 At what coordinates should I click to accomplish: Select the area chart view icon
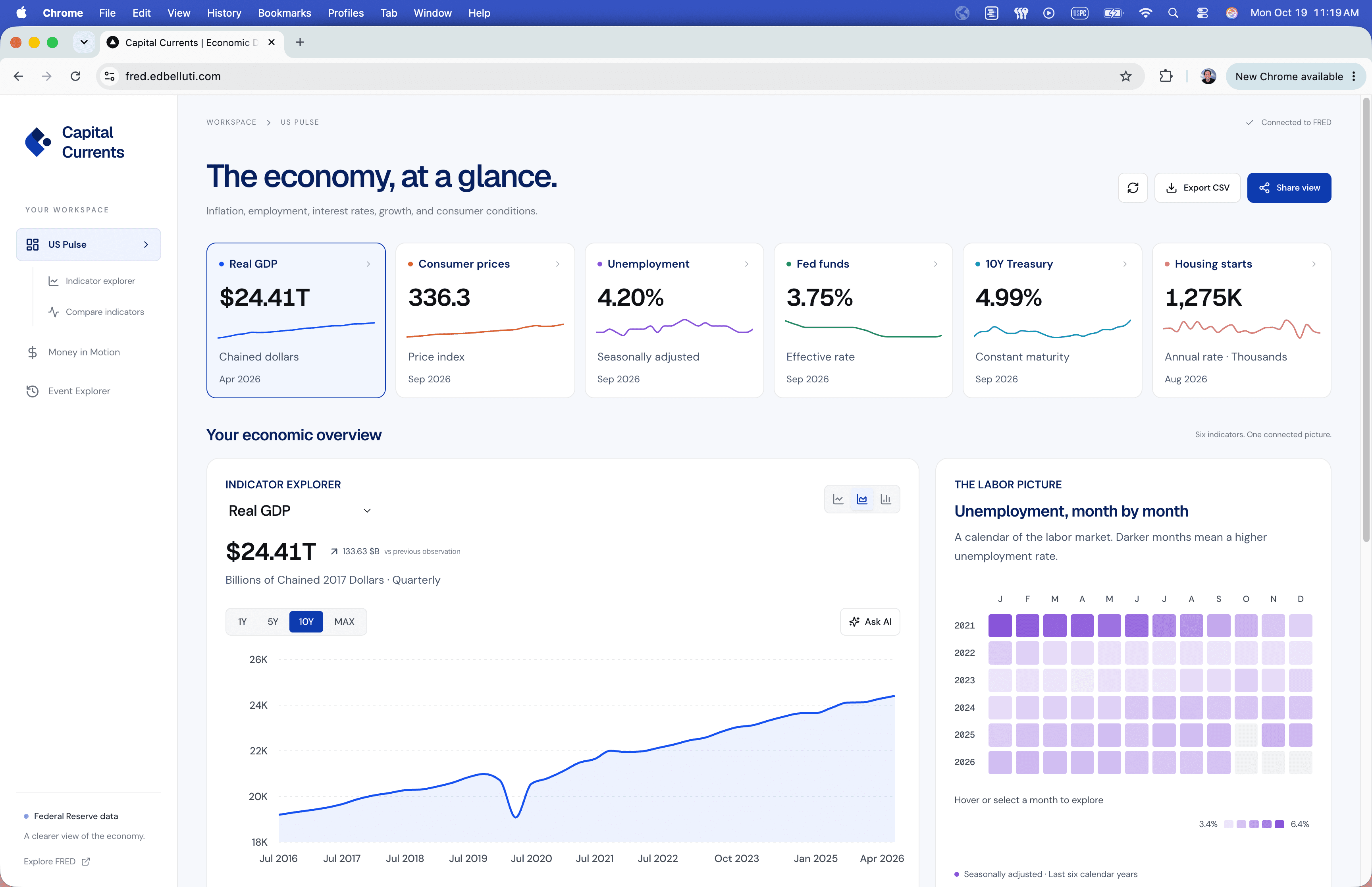[x=862, y=499]
